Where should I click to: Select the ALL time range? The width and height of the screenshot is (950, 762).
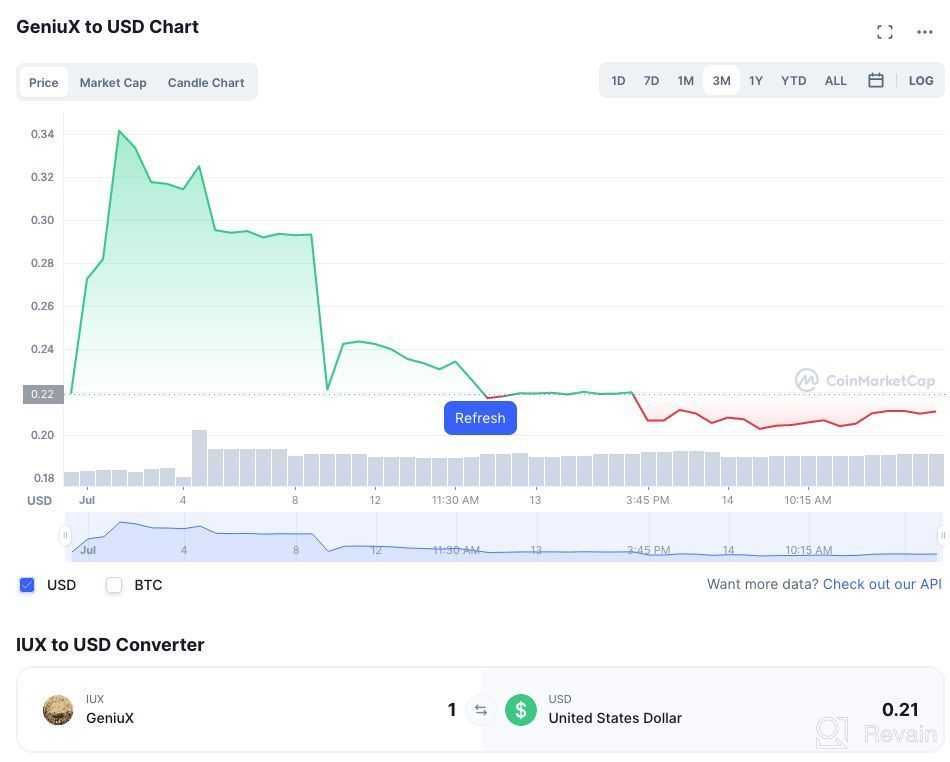pyautogui.click(x=835, y=81)
